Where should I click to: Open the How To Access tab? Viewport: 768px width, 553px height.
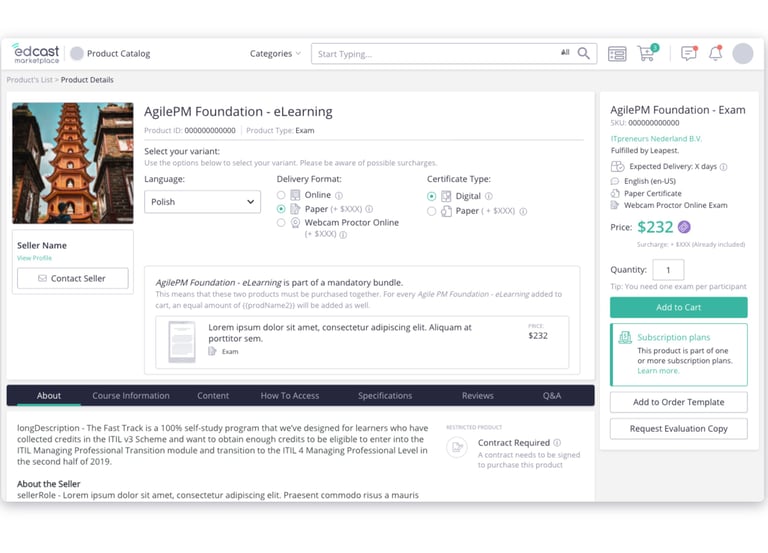click(289, 396)
